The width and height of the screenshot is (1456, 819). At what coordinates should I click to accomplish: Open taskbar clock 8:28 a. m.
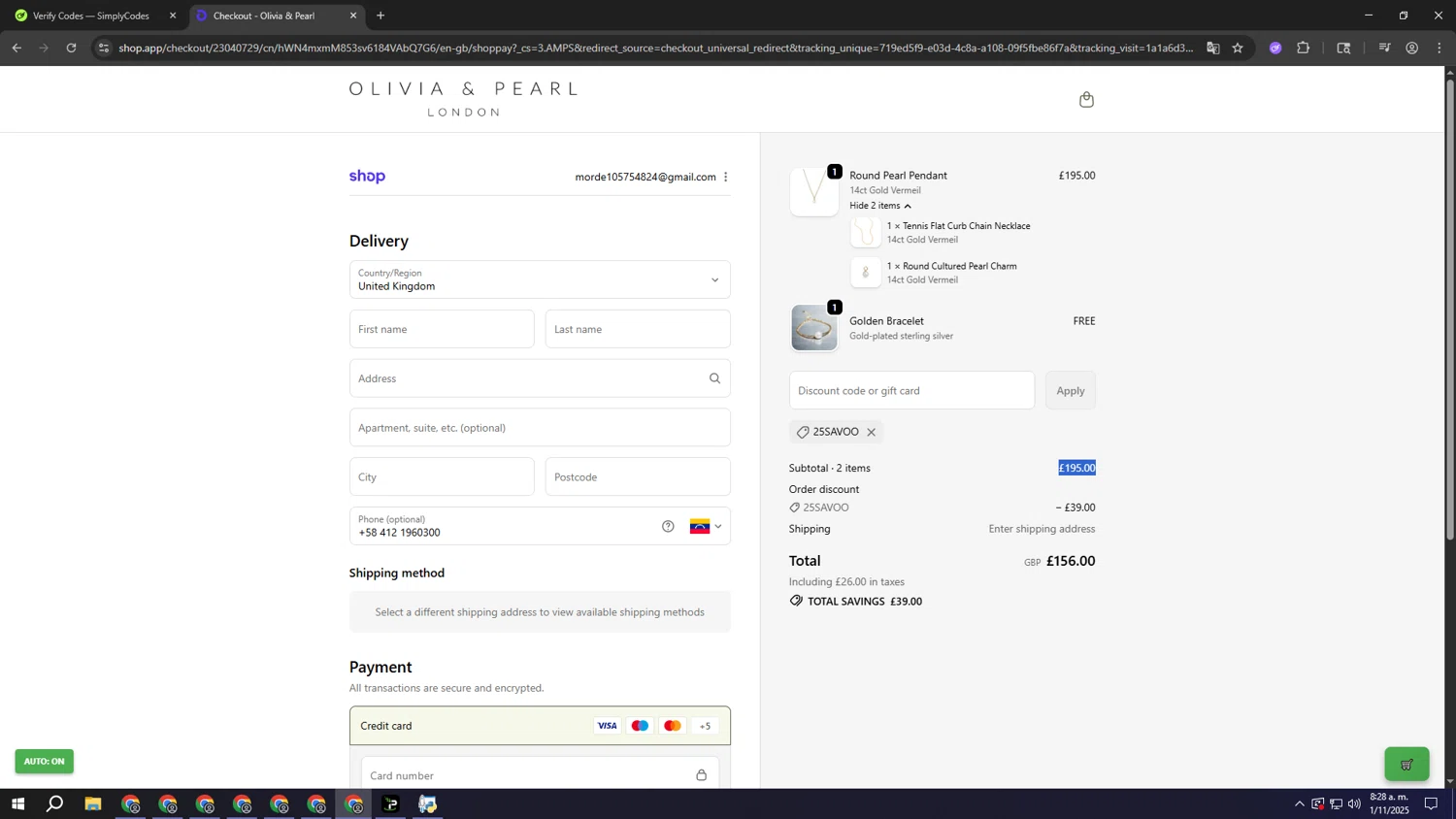1389,803
